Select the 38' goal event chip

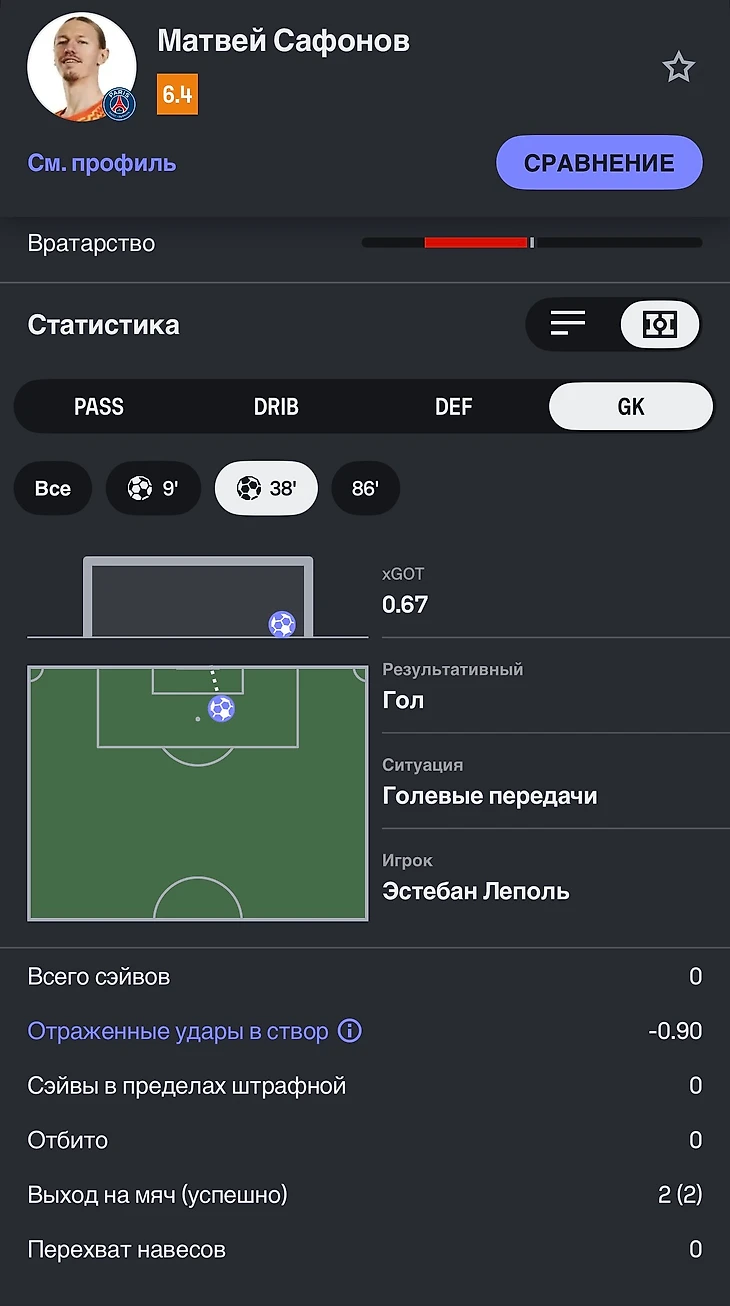(265, 488)
